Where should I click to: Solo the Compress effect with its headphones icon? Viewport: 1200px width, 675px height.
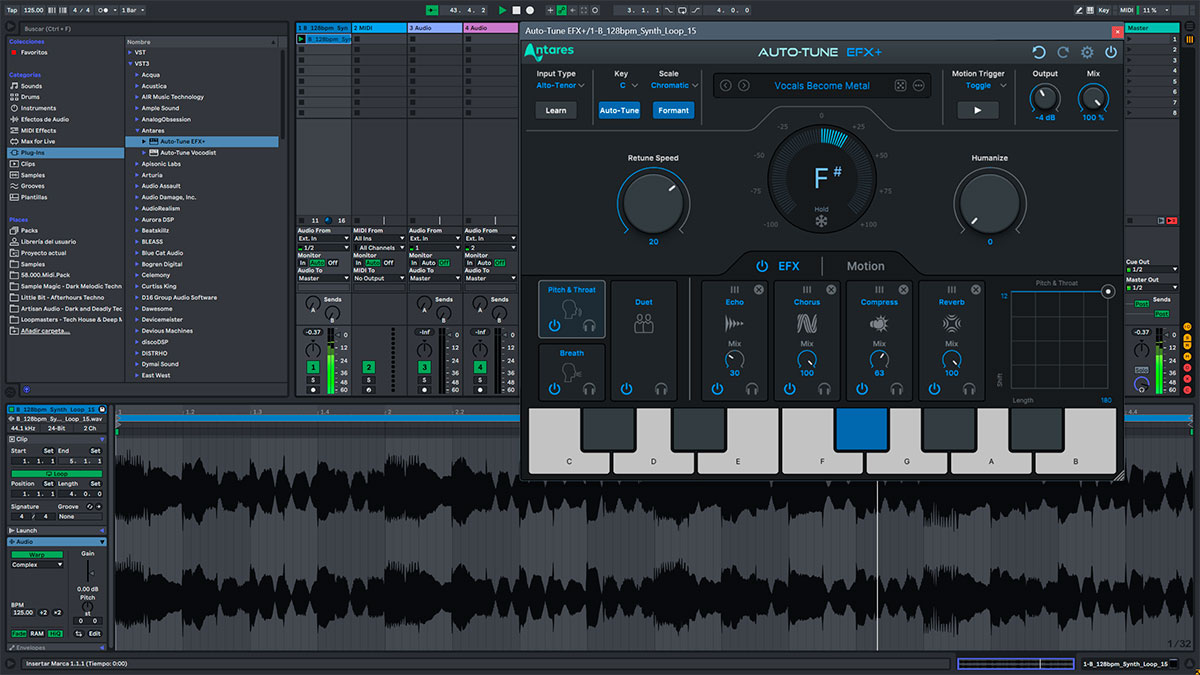(897, 389)
